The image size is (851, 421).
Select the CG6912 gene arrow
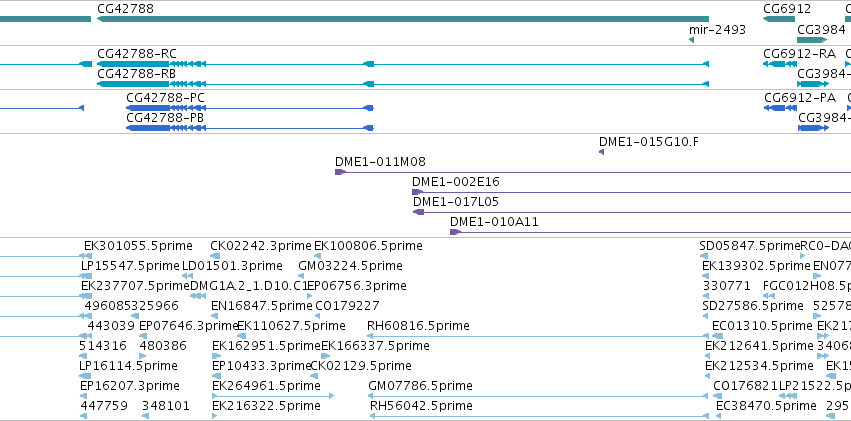coord(779,19)
